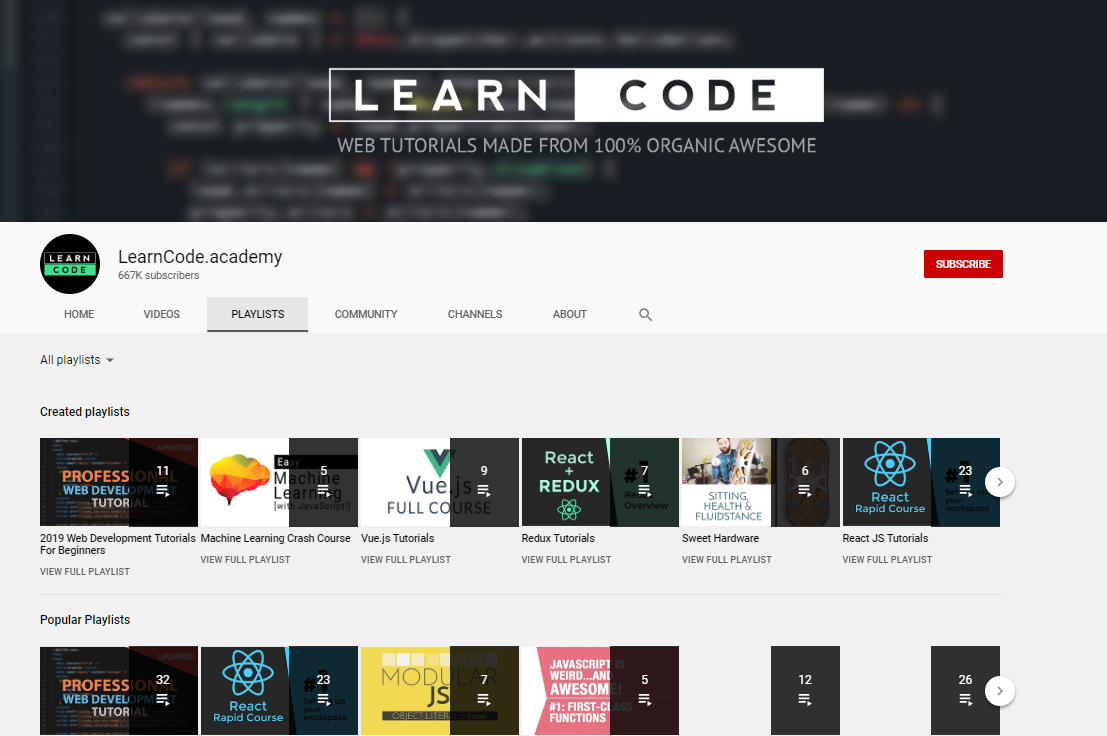This screenshot has height=736, width=1107.
Task: Click the LearnCode.academy channel name
Action: click(x=200, y=257)
